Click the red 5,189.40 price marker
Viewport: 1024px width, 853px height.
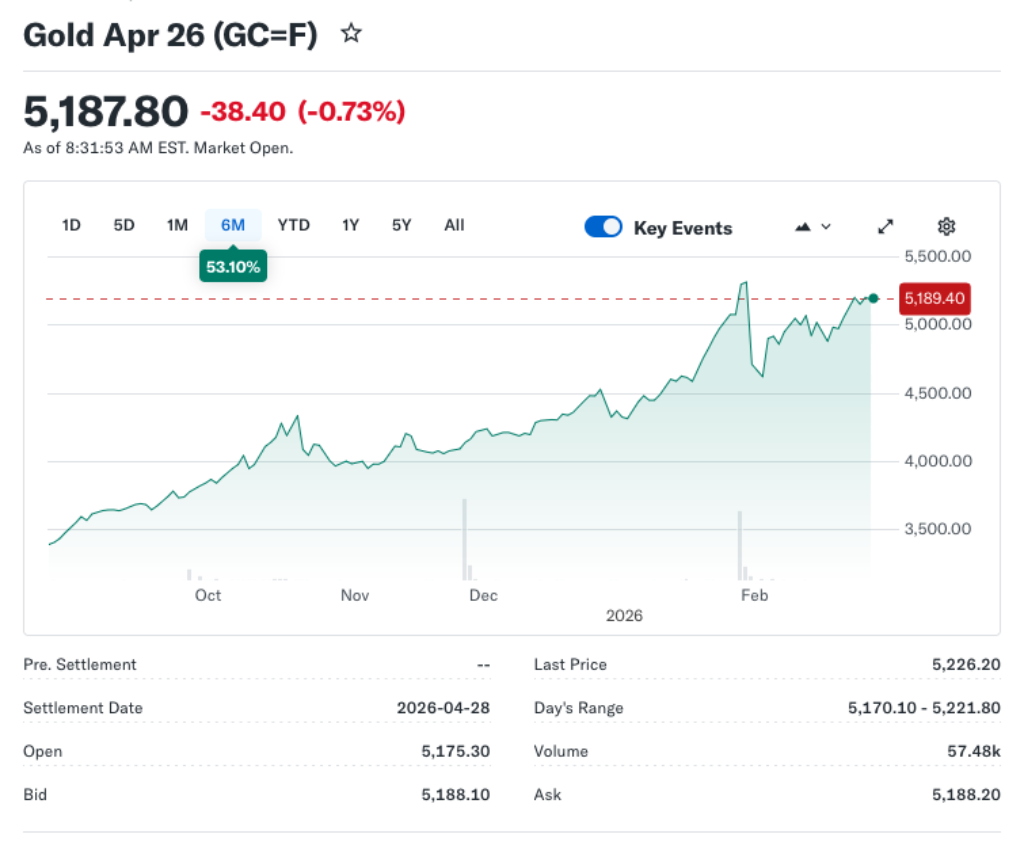click(934, 298)
